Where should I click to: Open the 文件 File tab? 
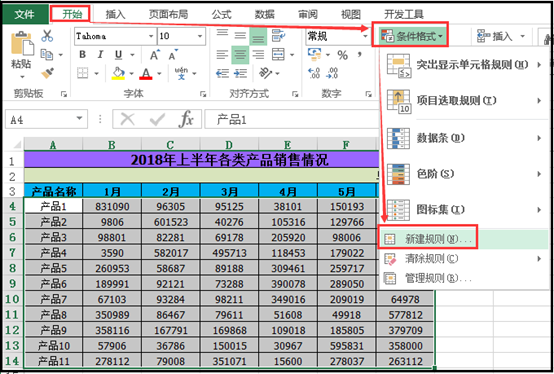point(24,14)
